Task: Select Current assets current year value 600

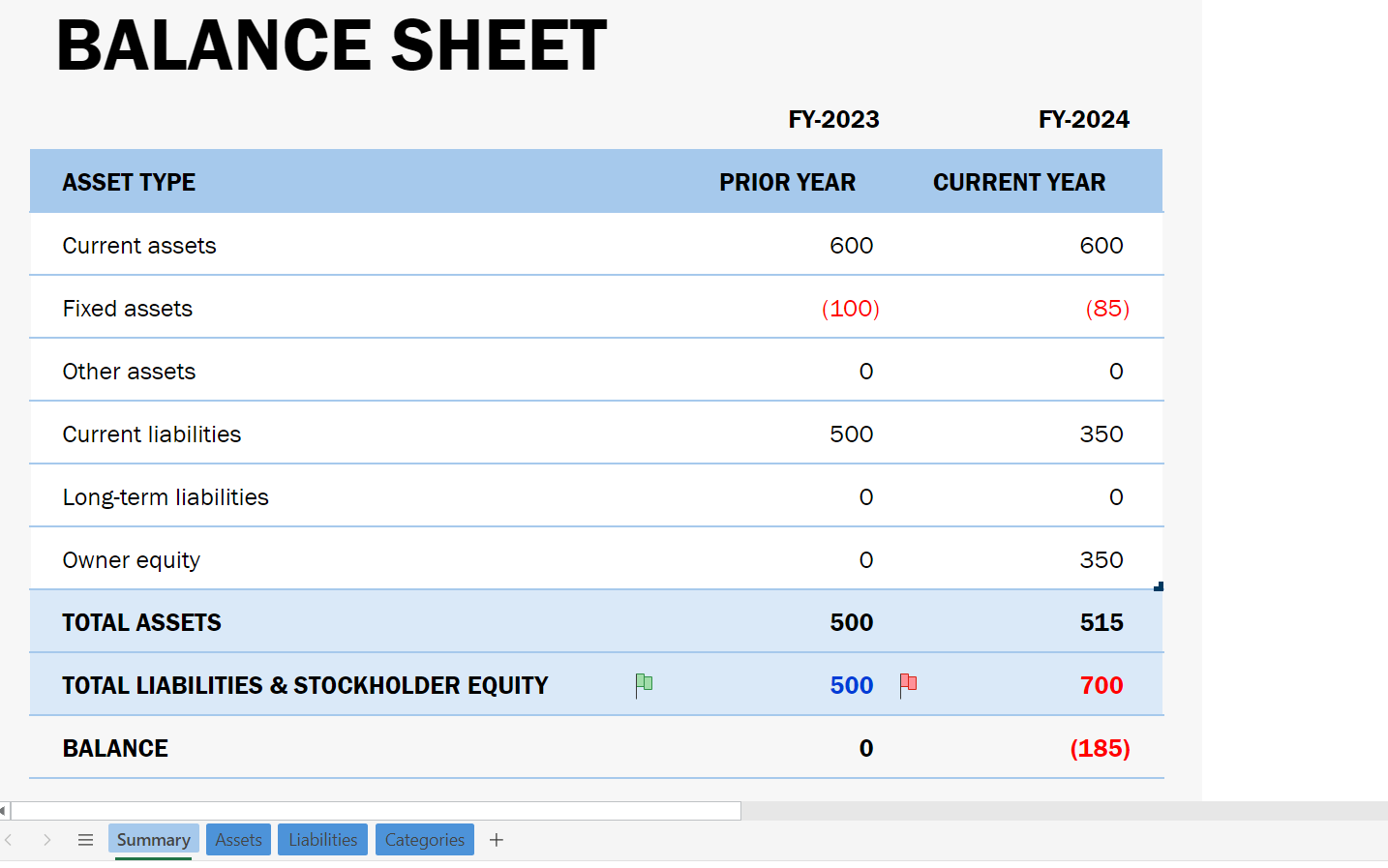Action: click(x=1101, y=246)
